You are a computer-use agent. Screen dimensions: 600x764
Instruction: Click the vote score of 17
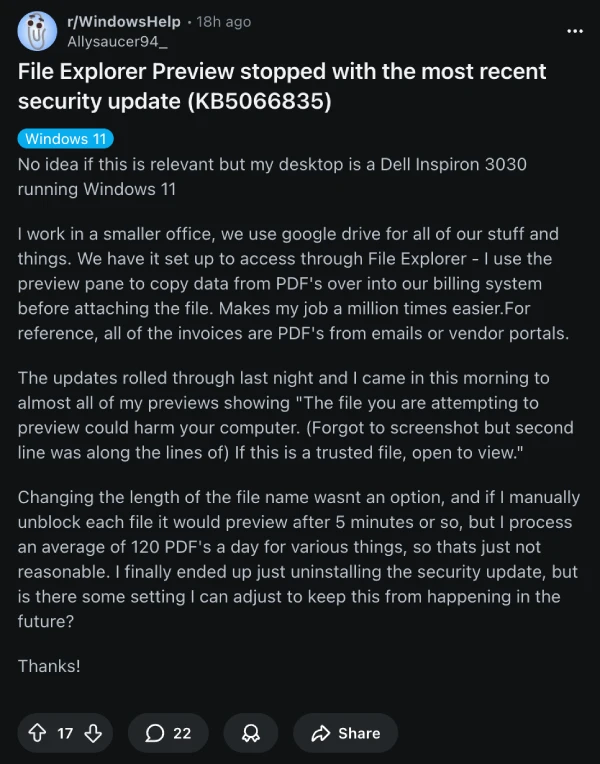click(x=65, y=733)
